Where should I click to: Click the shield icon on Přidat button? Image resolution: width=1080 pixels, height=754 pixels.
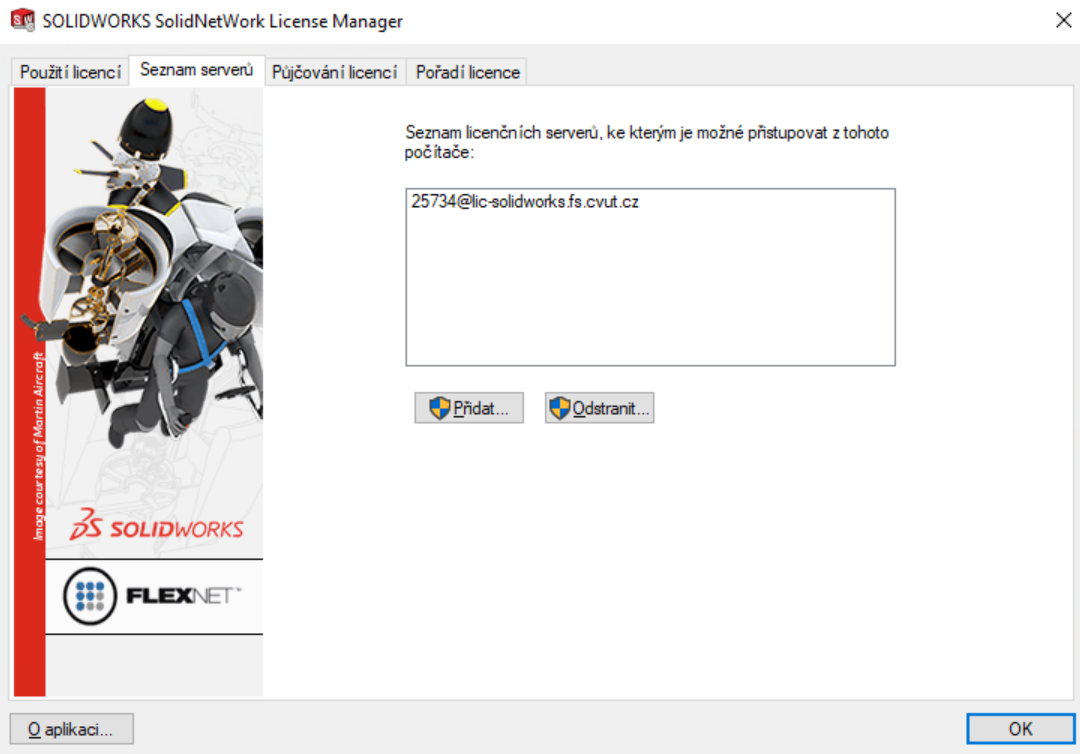click(439, 408)
